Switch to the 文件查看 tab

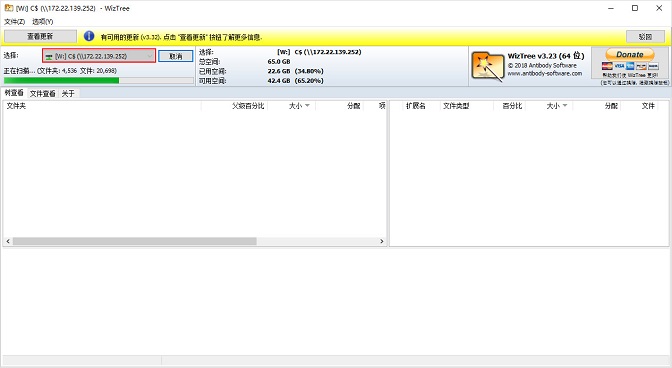(42, 93)
